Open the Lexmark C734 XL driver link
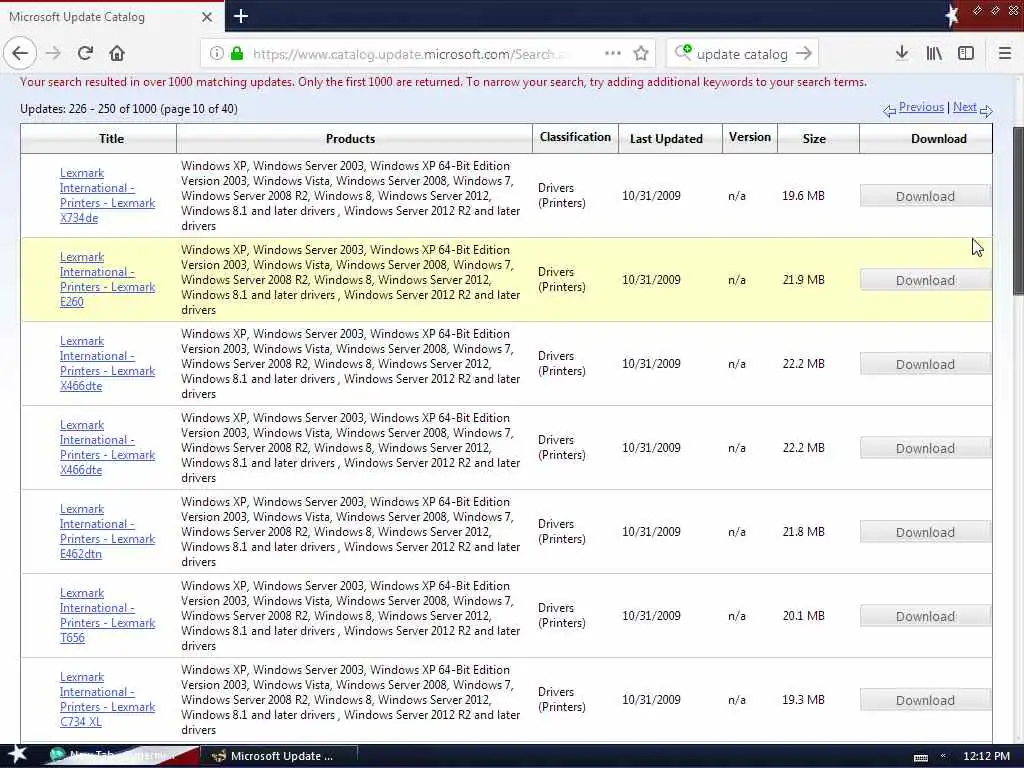1024x768 pixels. pyautogui.click(x=107, y=699)
